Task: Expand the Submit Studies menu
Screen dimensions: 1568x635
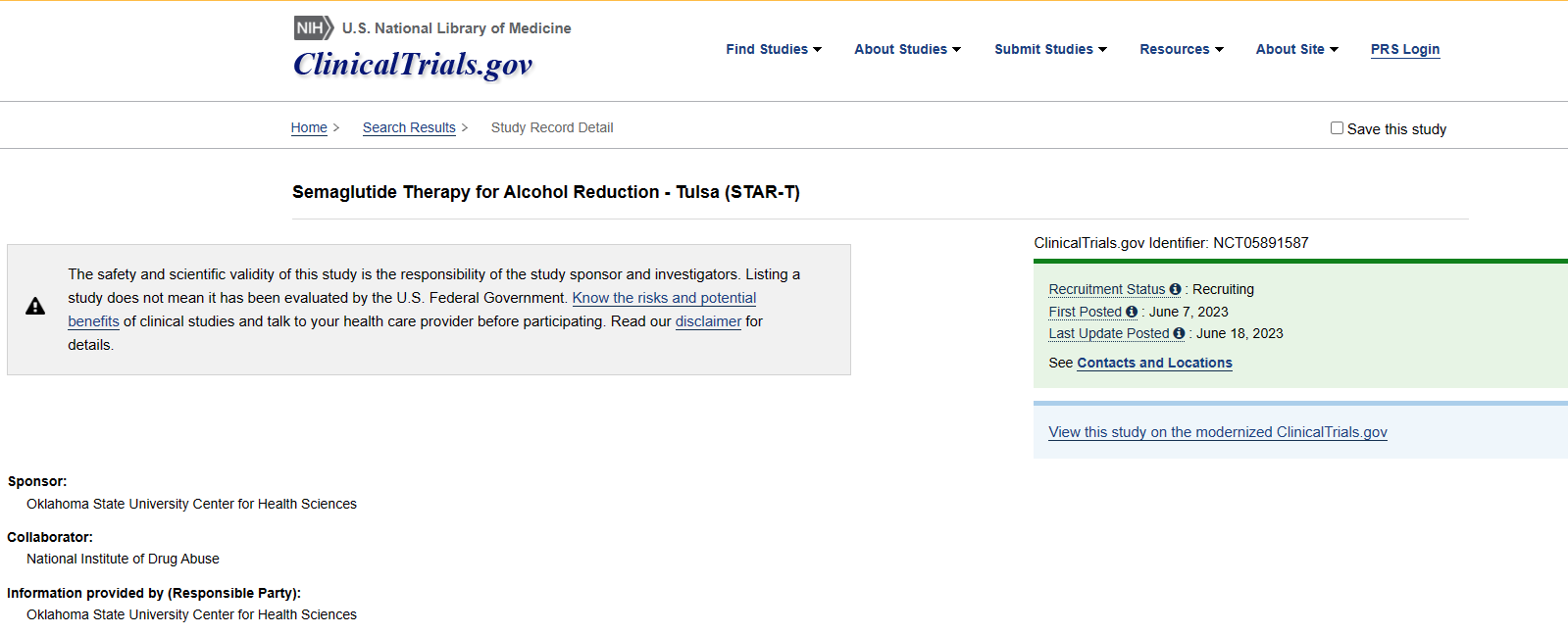Action: click(x=1050, y=49)
